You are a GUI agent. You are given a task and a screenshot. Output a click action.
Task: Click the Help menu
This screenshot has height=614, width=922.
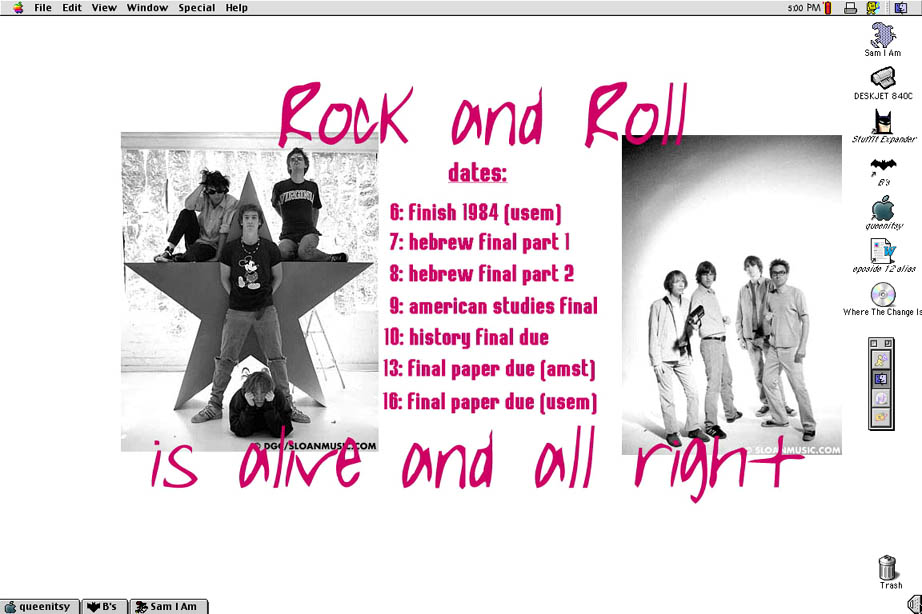click(x=237, y=8)
